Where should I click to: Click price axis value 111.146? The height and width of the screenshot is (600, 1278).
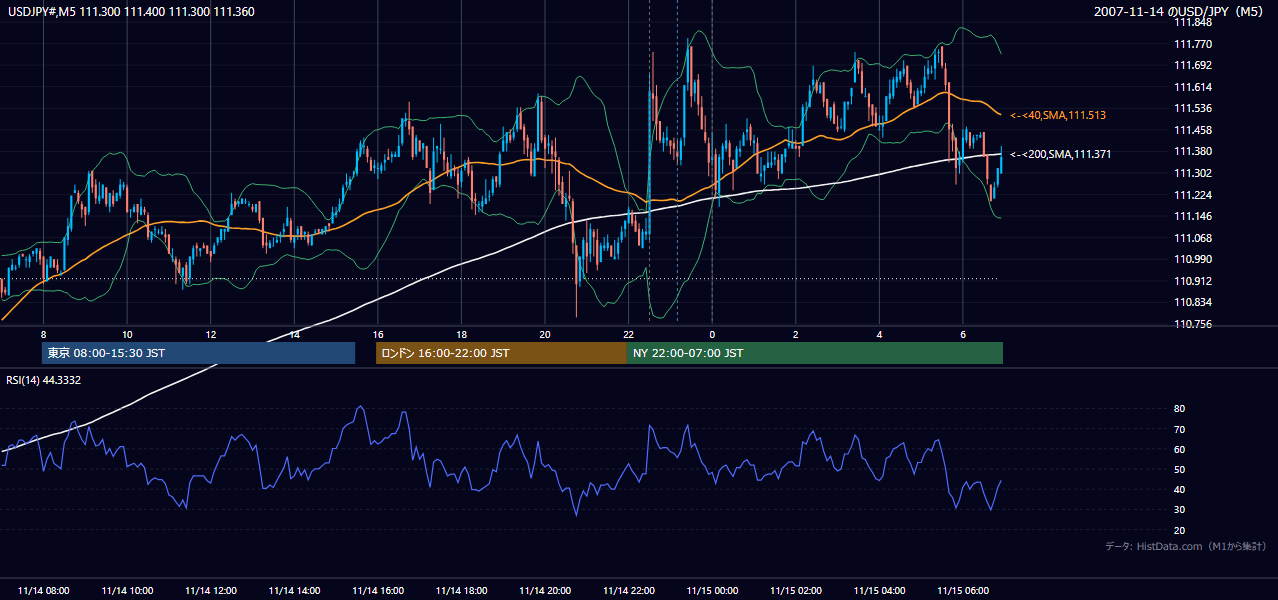click(x=1192, y=216)
